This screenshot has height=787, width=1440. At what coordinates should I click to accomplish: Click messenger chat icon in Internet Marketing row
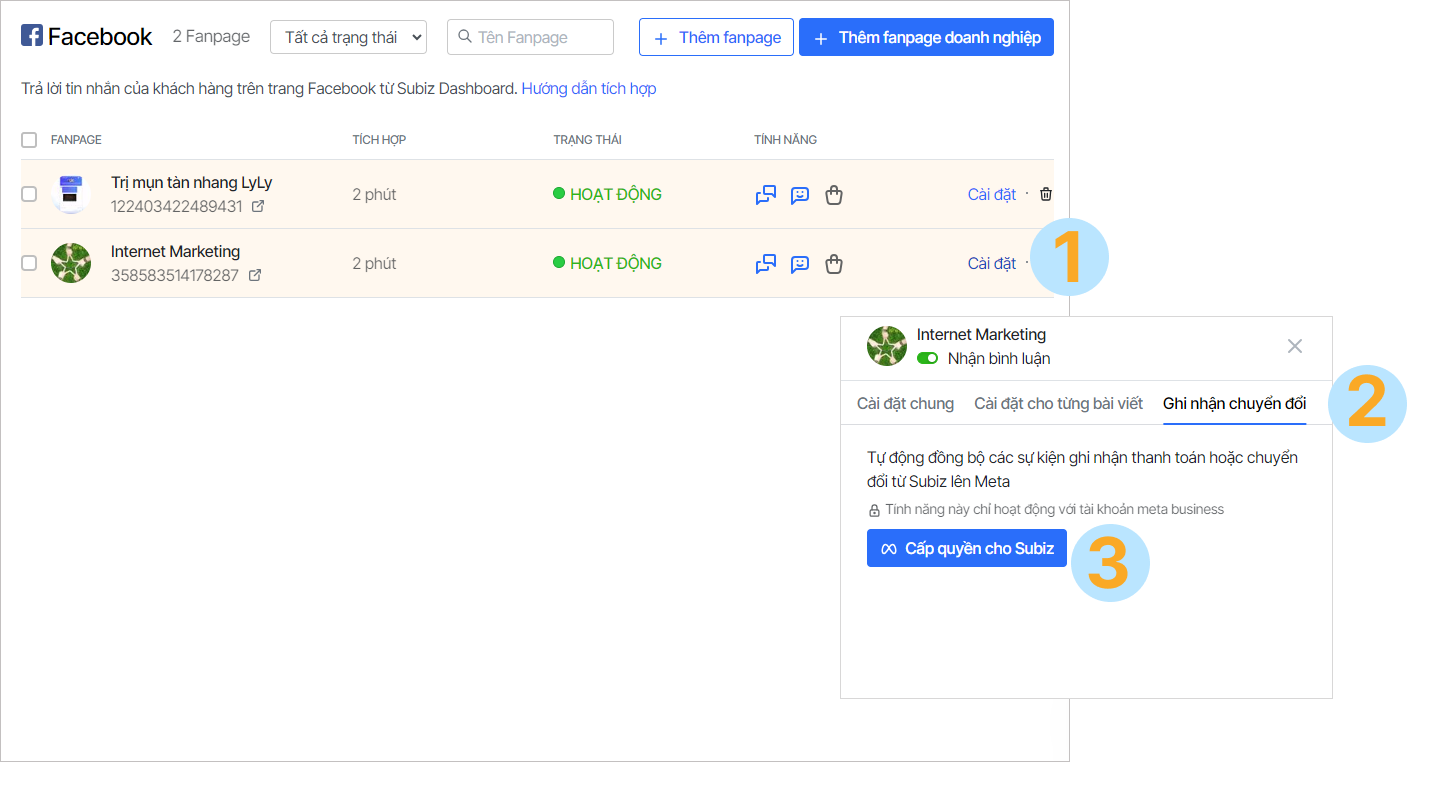[766, 264]
